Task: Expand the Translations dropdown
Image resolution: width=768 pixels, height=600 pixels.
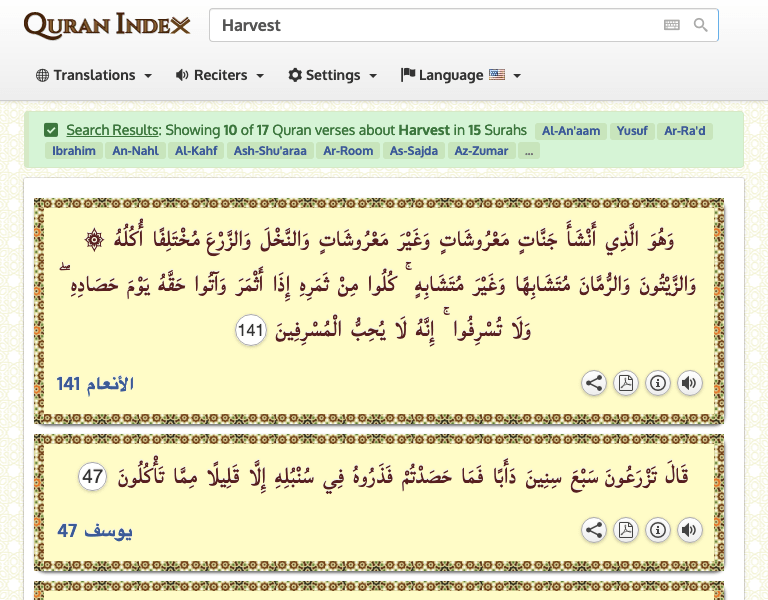Action: click(x=94, y=75)
